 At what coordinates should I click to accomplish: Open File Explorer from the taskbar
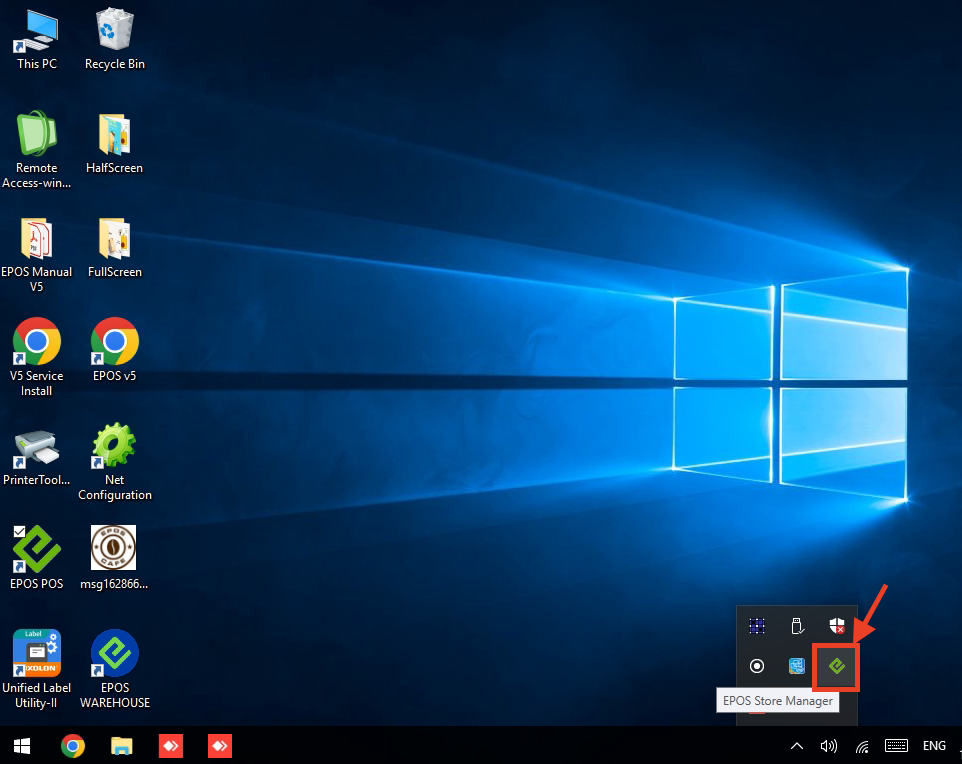[x=121, y=746]
